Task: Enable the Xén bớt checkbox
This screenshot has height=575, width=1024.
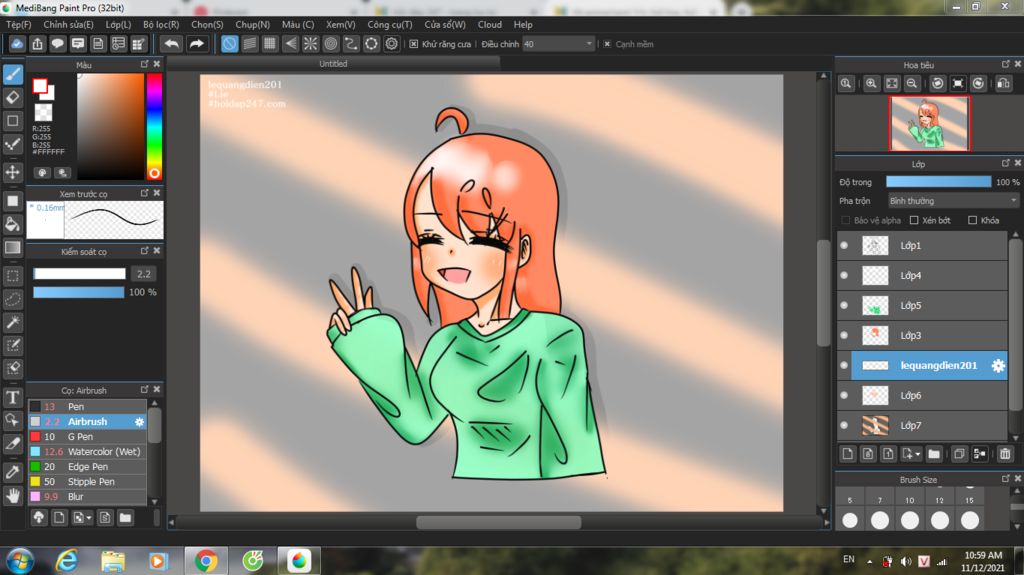Action: tap(914, 220)
